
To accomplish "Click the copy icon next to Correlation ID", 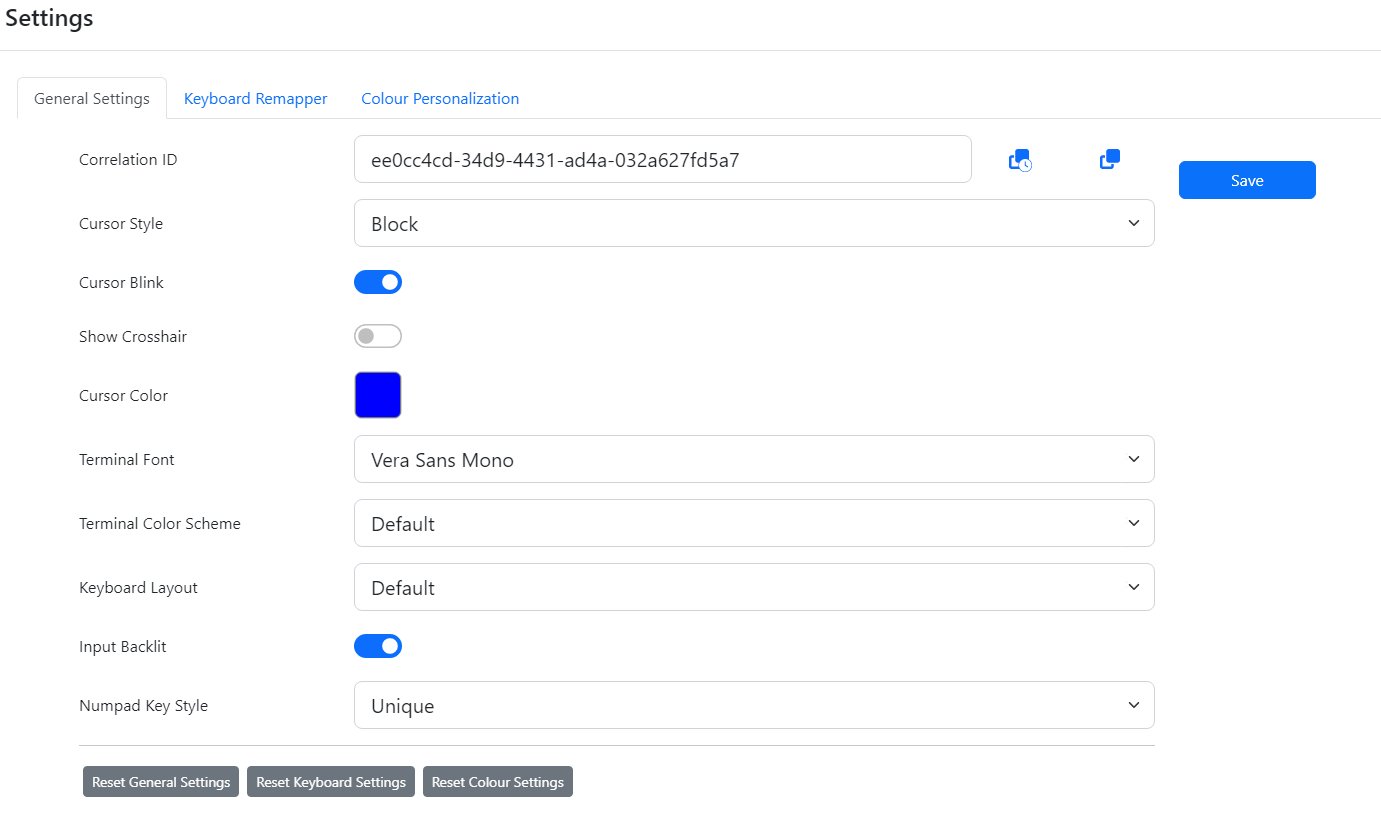I will coord(1108,159).
